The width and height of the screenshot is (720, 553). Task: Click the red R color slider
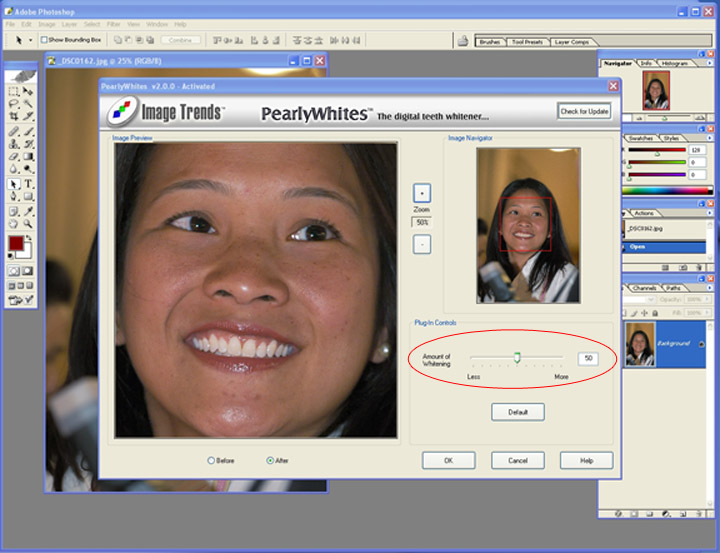pos(657,150)
